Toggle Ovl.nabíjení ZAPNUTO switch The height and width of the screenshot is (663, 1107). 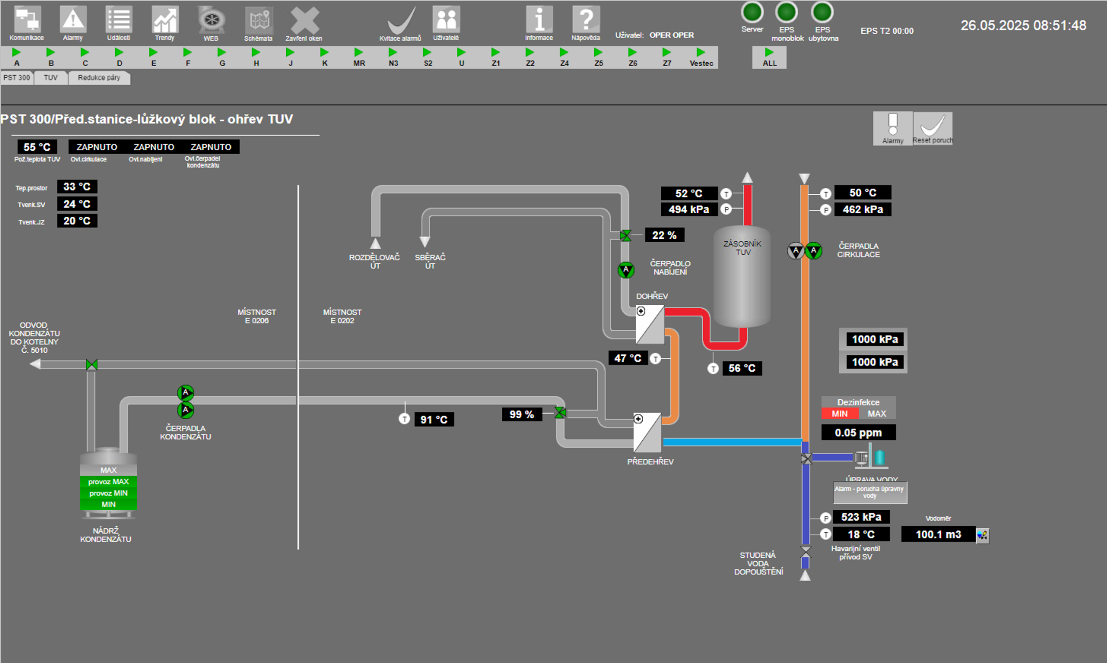coord(153,147)
